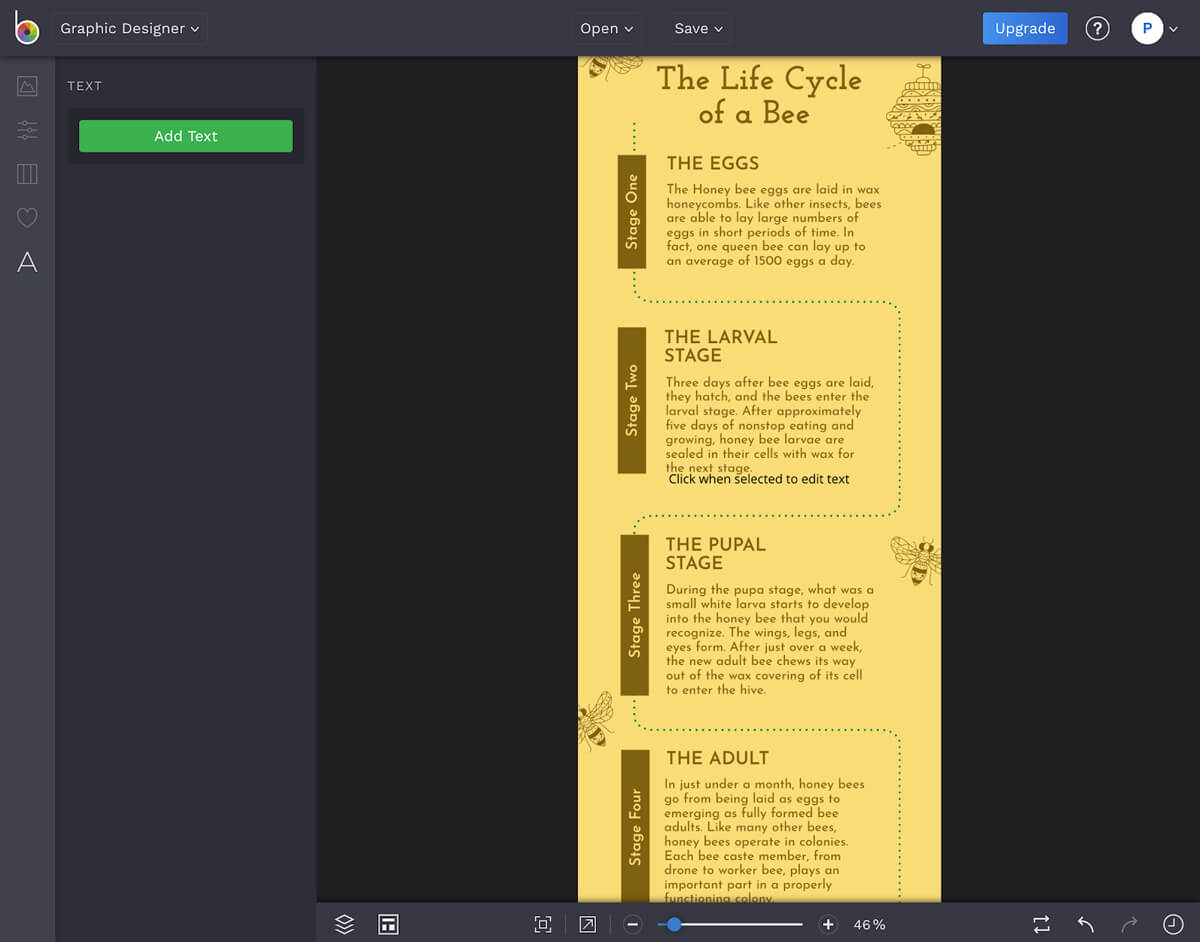Open the Layers panel icon
The image size is (1200, 942).
(x=344, y=924)
